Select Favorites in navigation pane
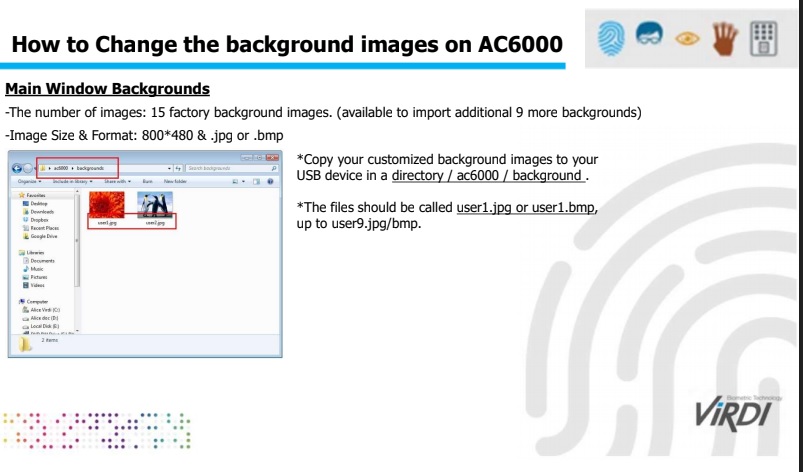 32,195
